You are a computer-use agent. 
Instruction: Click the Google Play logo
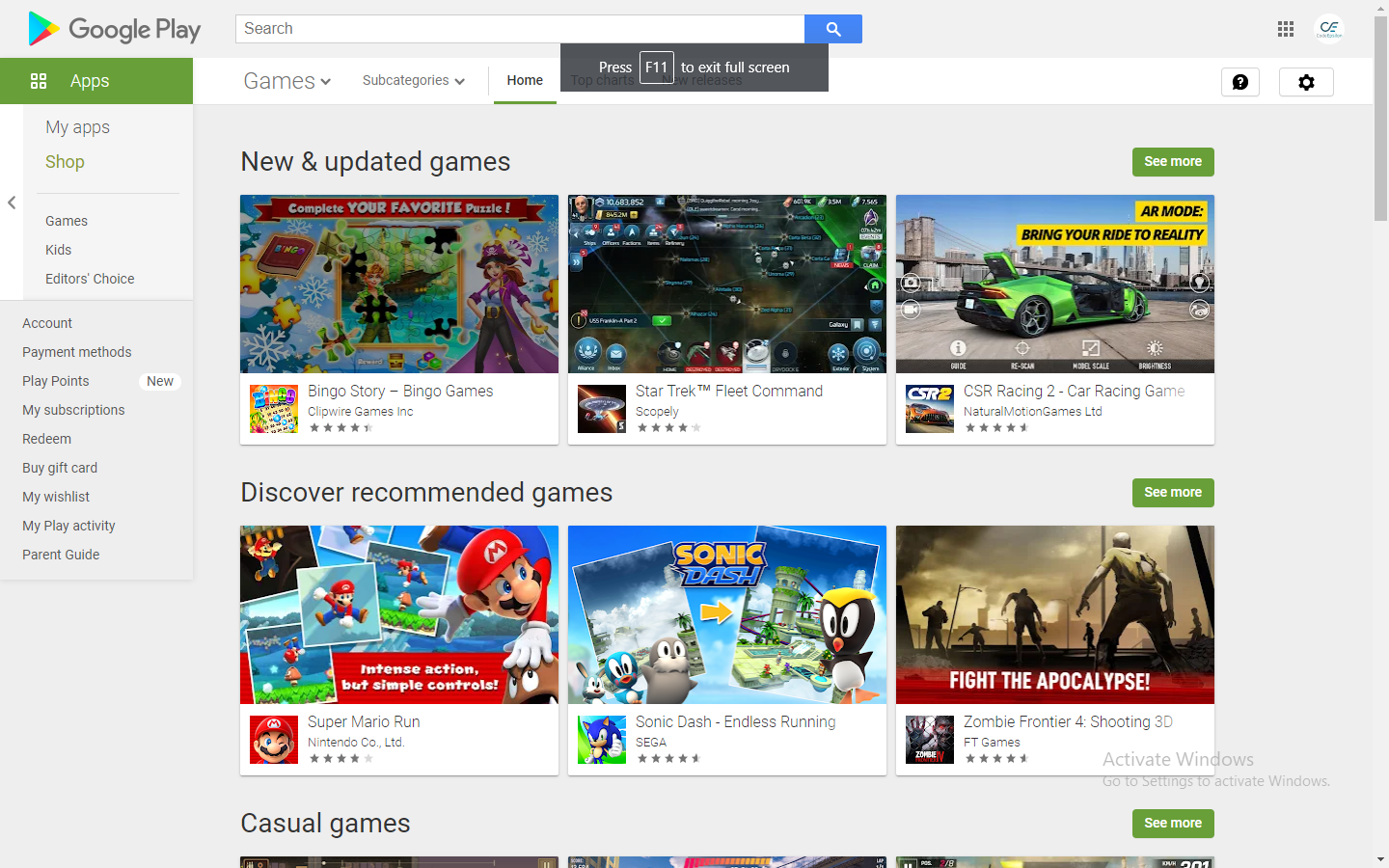click(115, 29)
